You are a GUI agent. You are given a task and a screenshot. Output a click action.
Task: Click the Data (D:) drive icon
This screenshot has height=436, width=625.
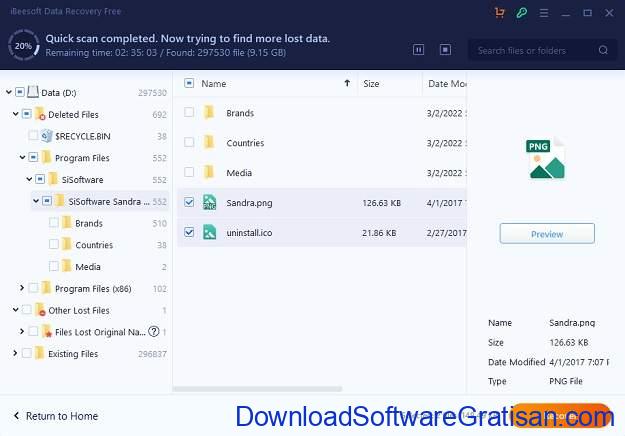pos(33,92)
